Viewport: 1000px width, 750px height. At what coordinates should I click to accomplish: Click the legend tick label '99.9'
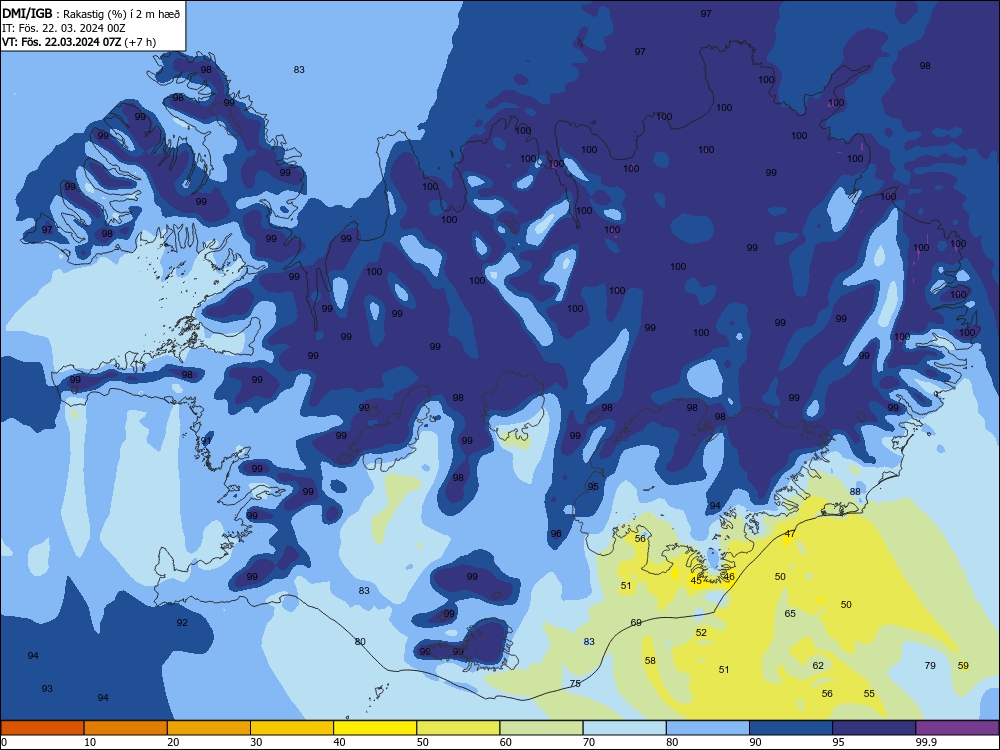pos(926,742)
